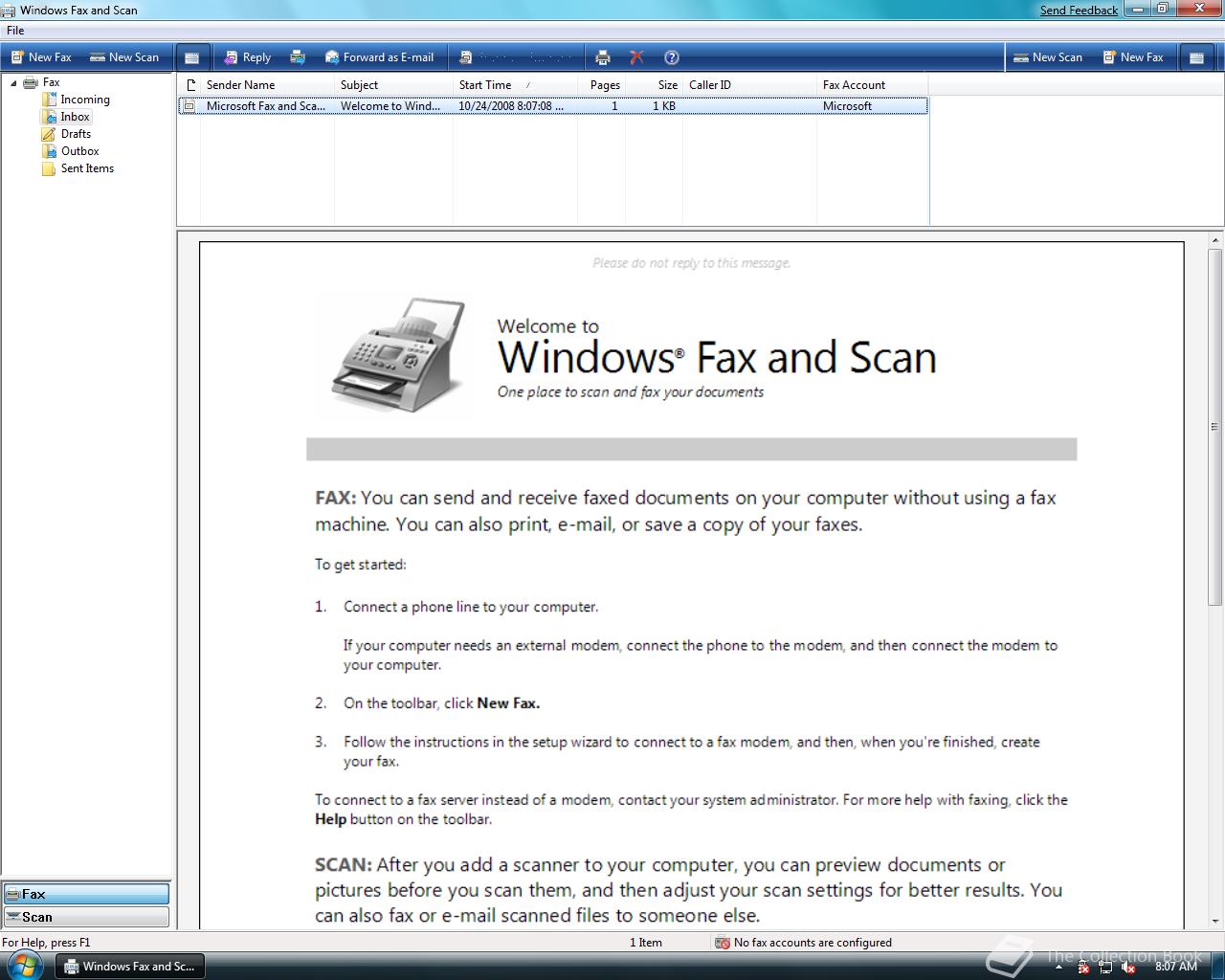Click the muted volume icon in system tray
The height and width of the screenshot is (980, 1225).
(1129, 968)
